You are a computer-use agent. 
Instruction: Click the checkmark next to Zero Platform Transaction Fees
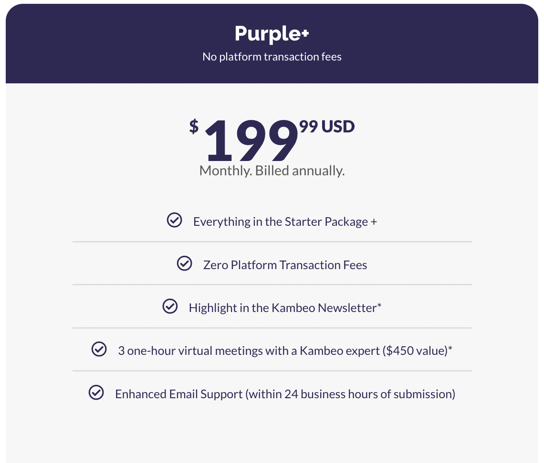point(184,263)
